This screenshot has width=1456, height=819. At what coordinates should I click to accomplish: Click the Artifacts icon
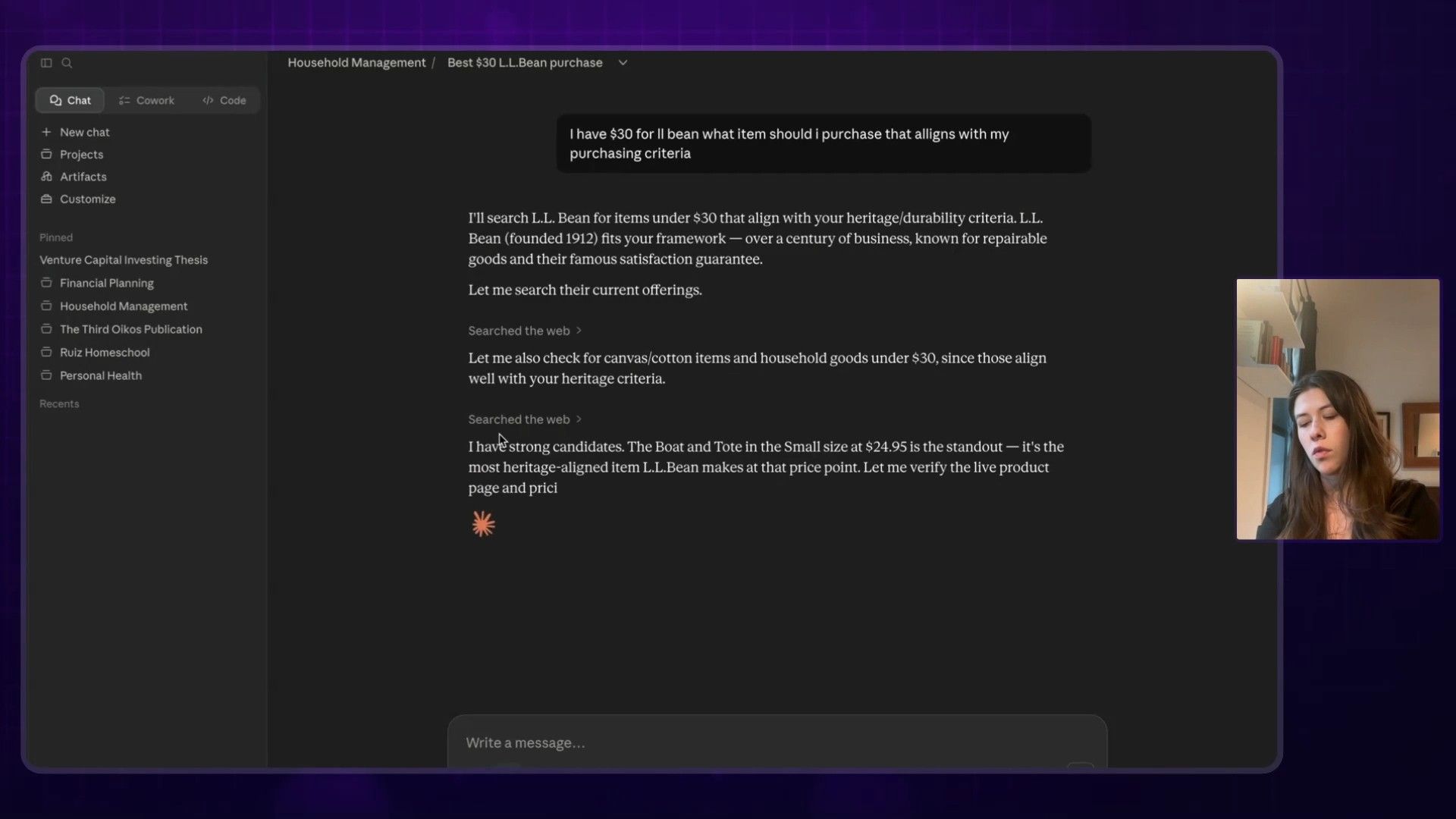point(46,177)
